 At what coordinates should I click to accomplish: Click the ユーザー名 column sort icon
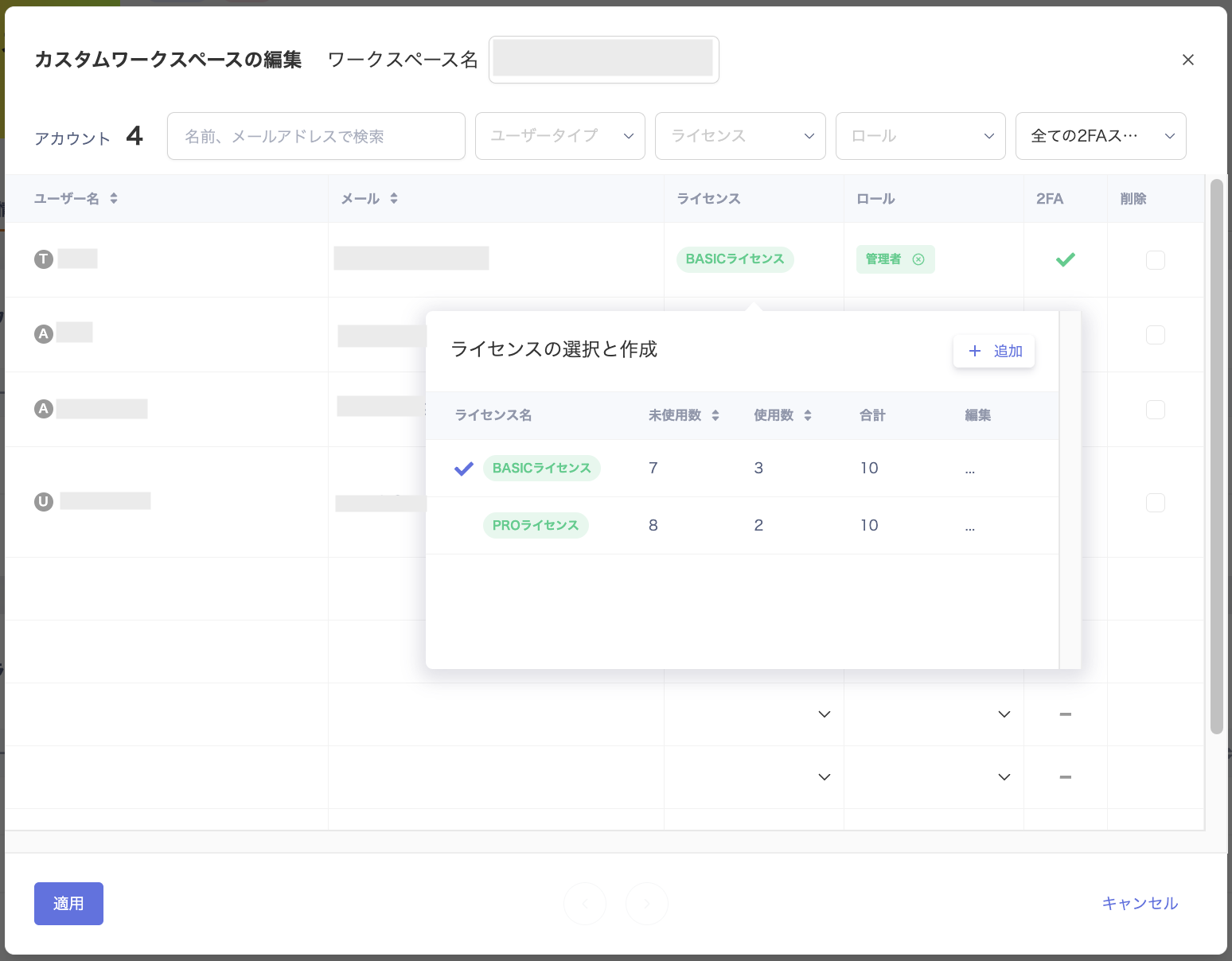tap(114, 198)
